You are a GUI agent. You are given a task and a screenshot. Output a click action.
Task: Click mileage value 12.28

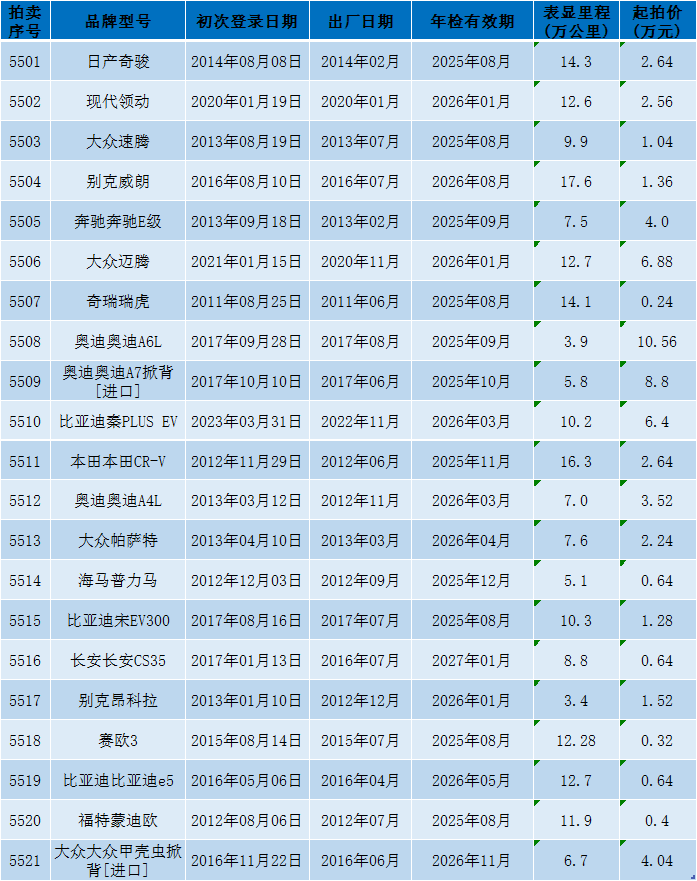click(x=576, y=740)
